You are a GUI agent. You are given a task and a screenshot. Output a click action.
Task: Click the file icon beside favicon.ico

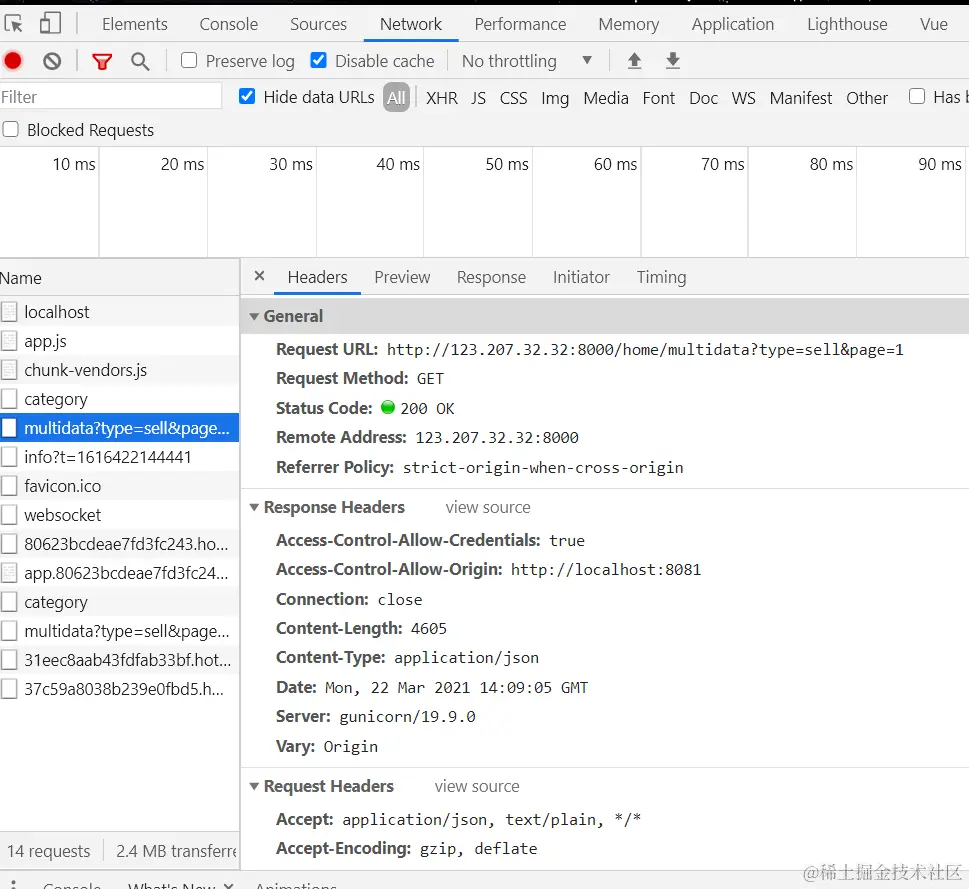(x=9, y=486)
